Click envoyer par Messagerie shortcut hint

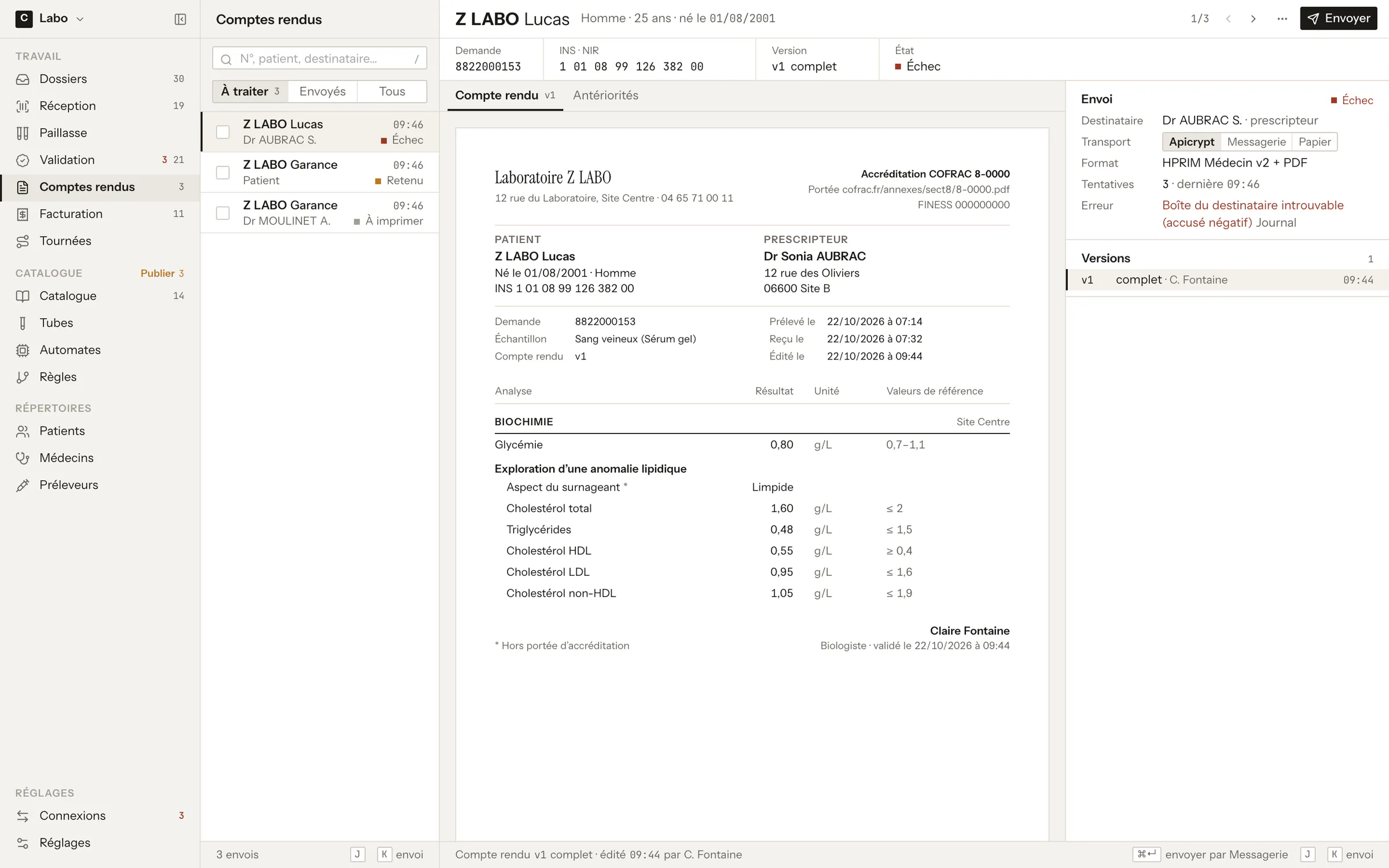1210,855
